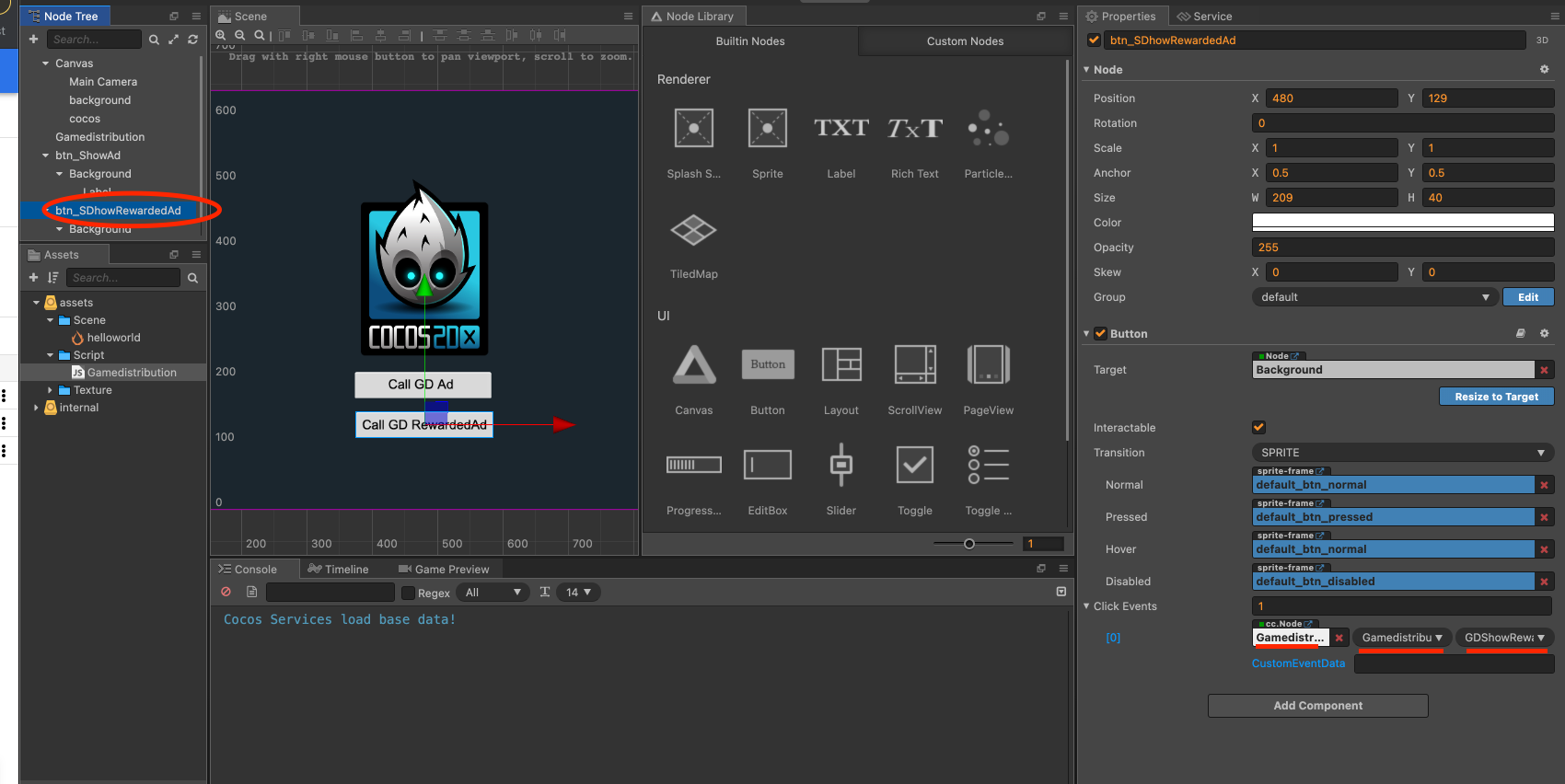Viewport: 1565px width, 784px height.
Task: Refresh the Node Tree panel
Action: [x=192, y=40]
